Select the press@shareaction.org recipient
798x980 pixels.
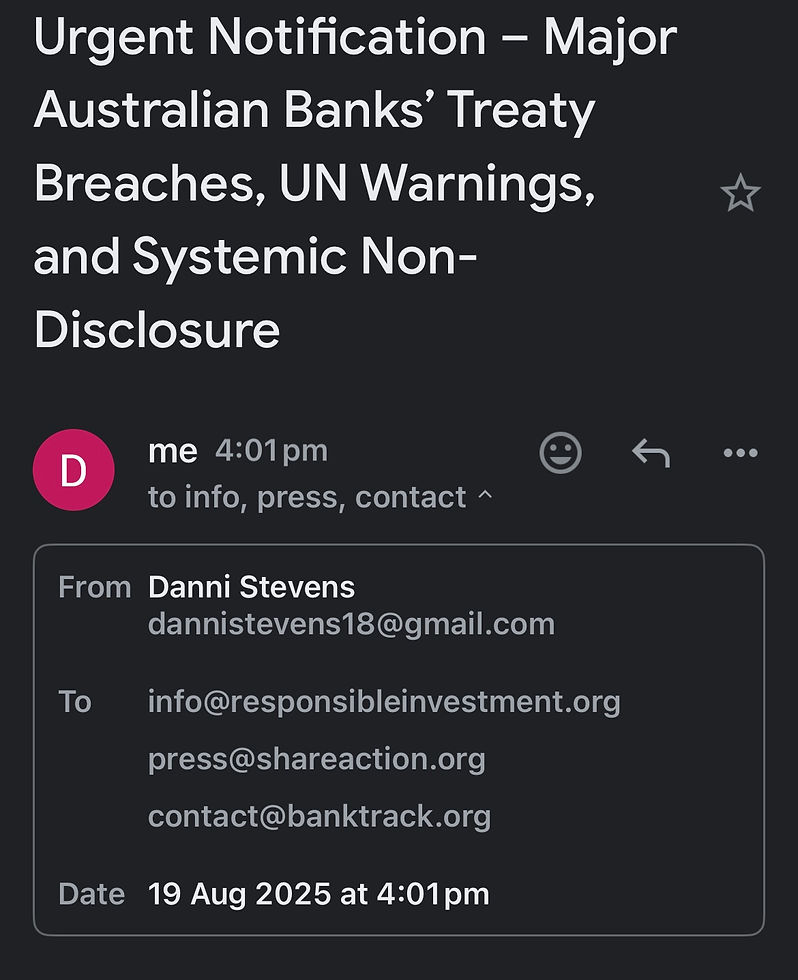316,759
